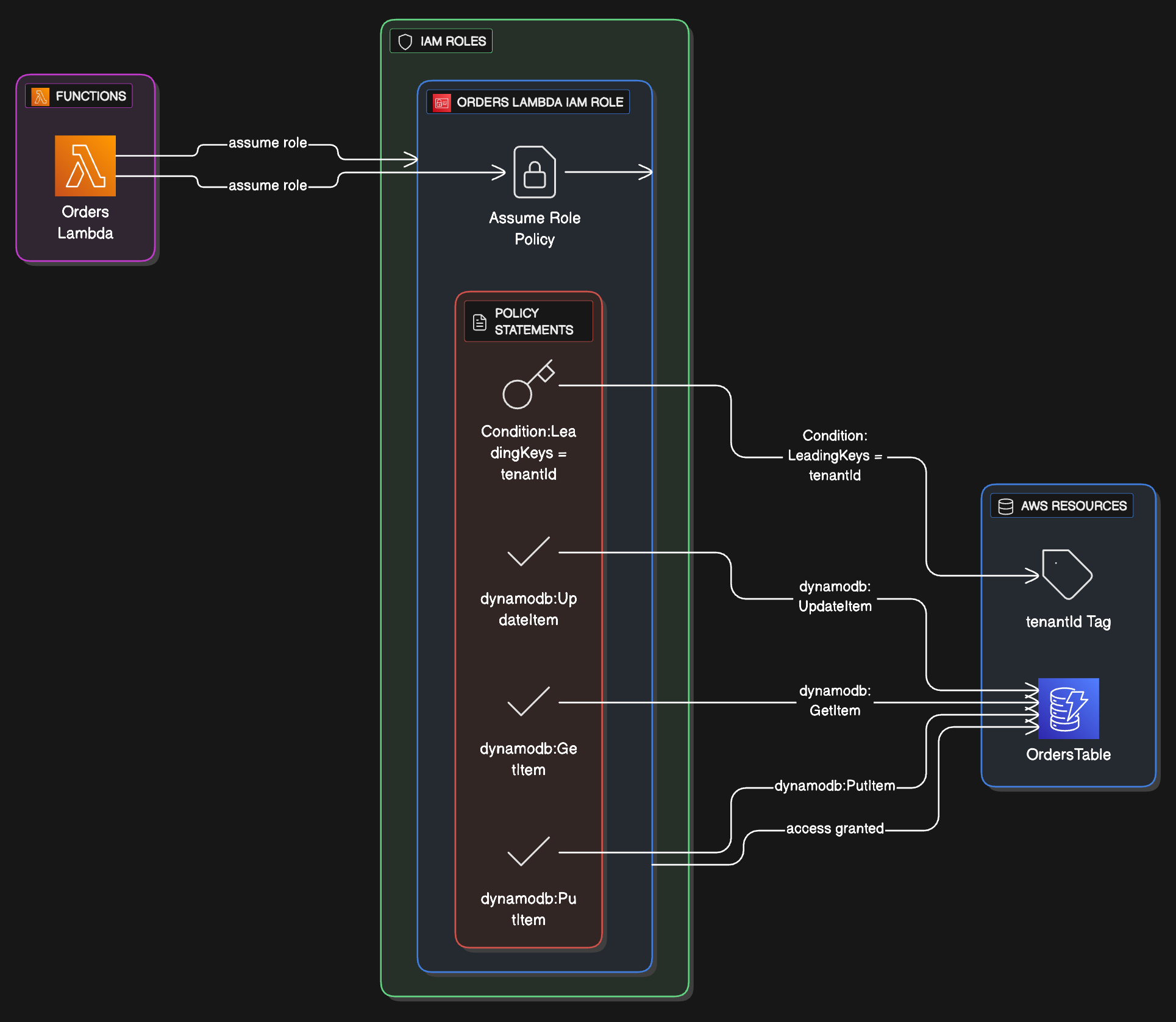Click the AWS RESOURCES group title

click(x=1074, y=506)
